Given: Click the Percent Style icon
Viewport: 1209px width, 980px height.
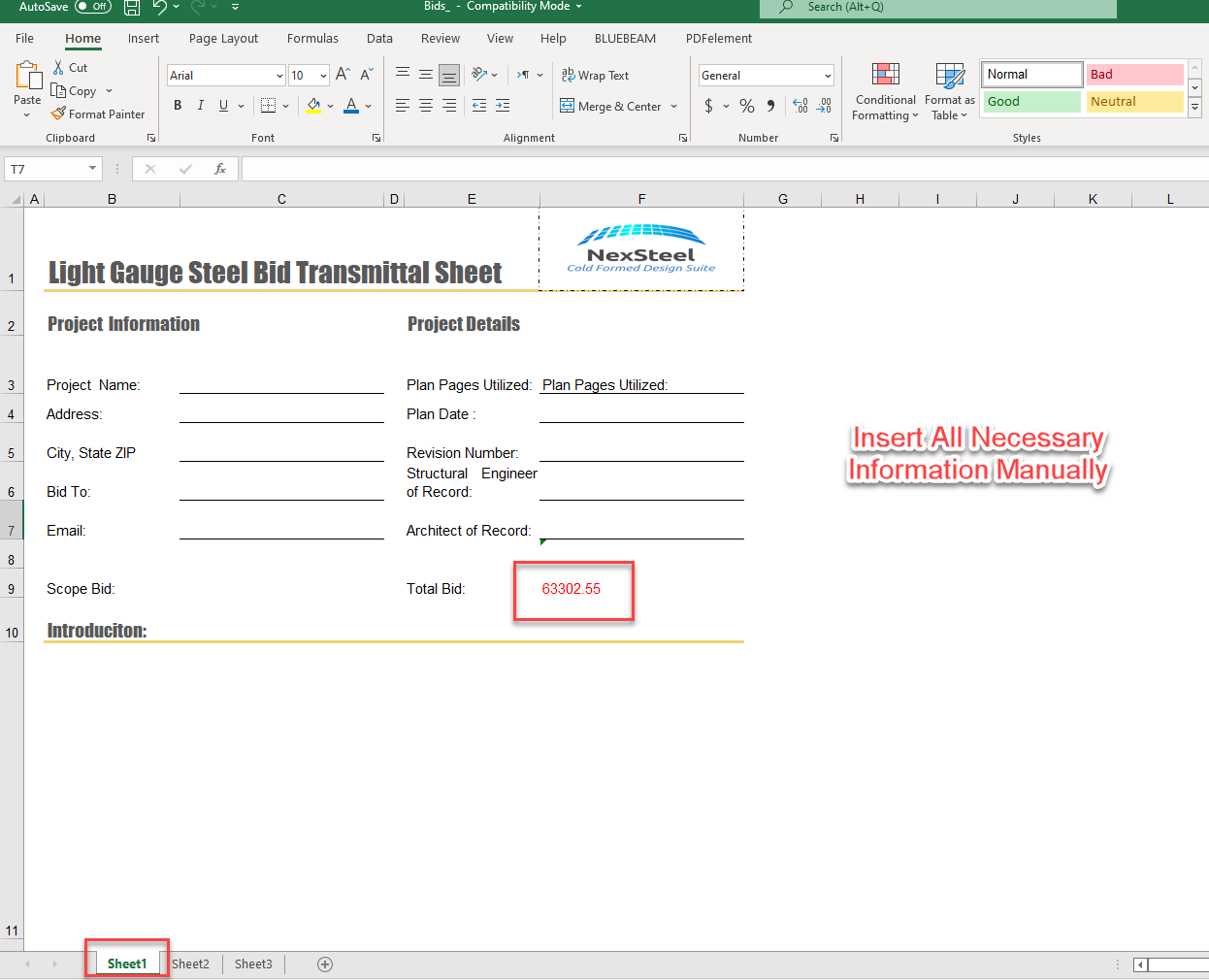Looking at the screenshot, I should click(x=747, y=106).
